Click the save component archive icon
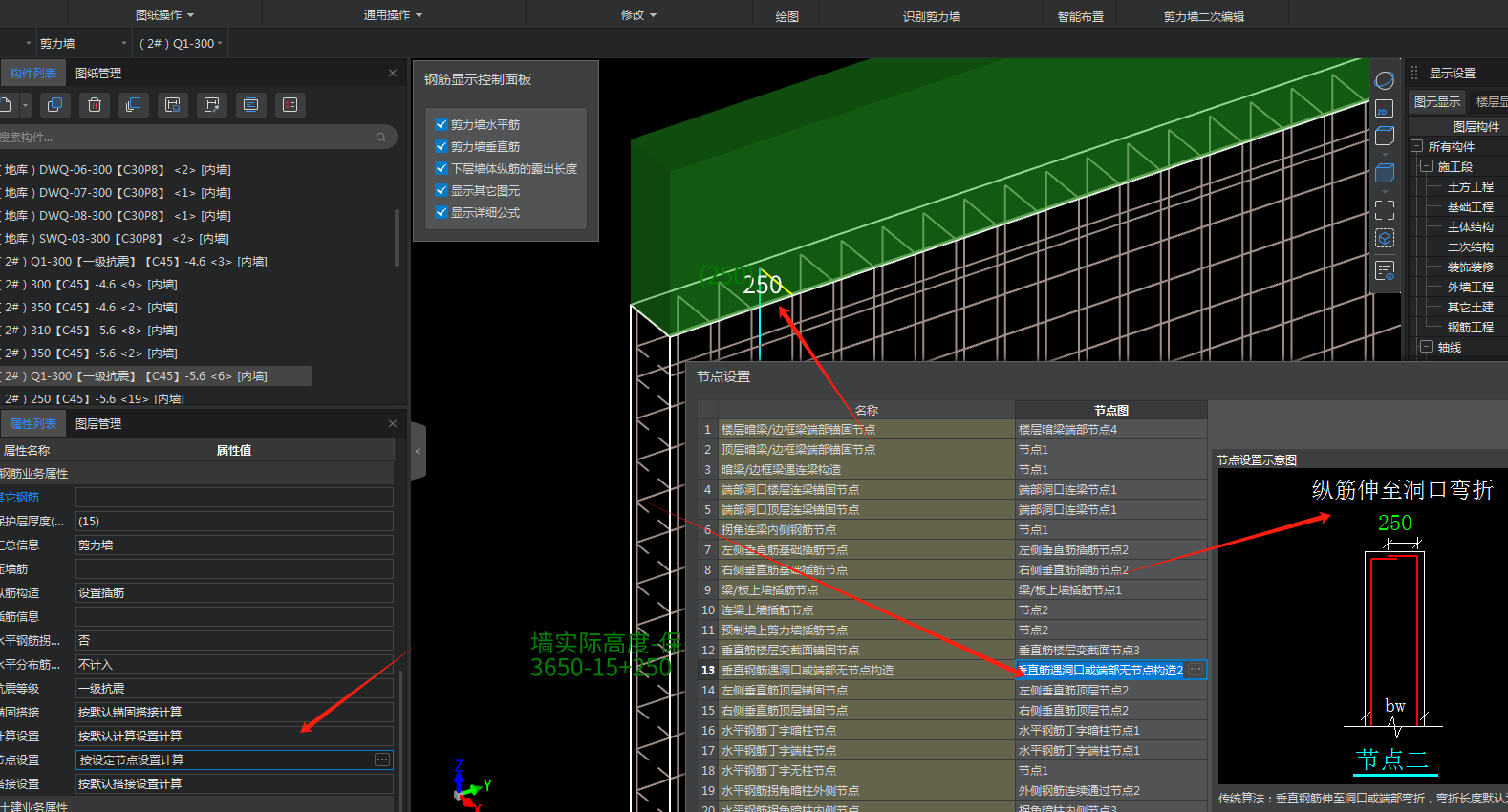 point(173,105)
